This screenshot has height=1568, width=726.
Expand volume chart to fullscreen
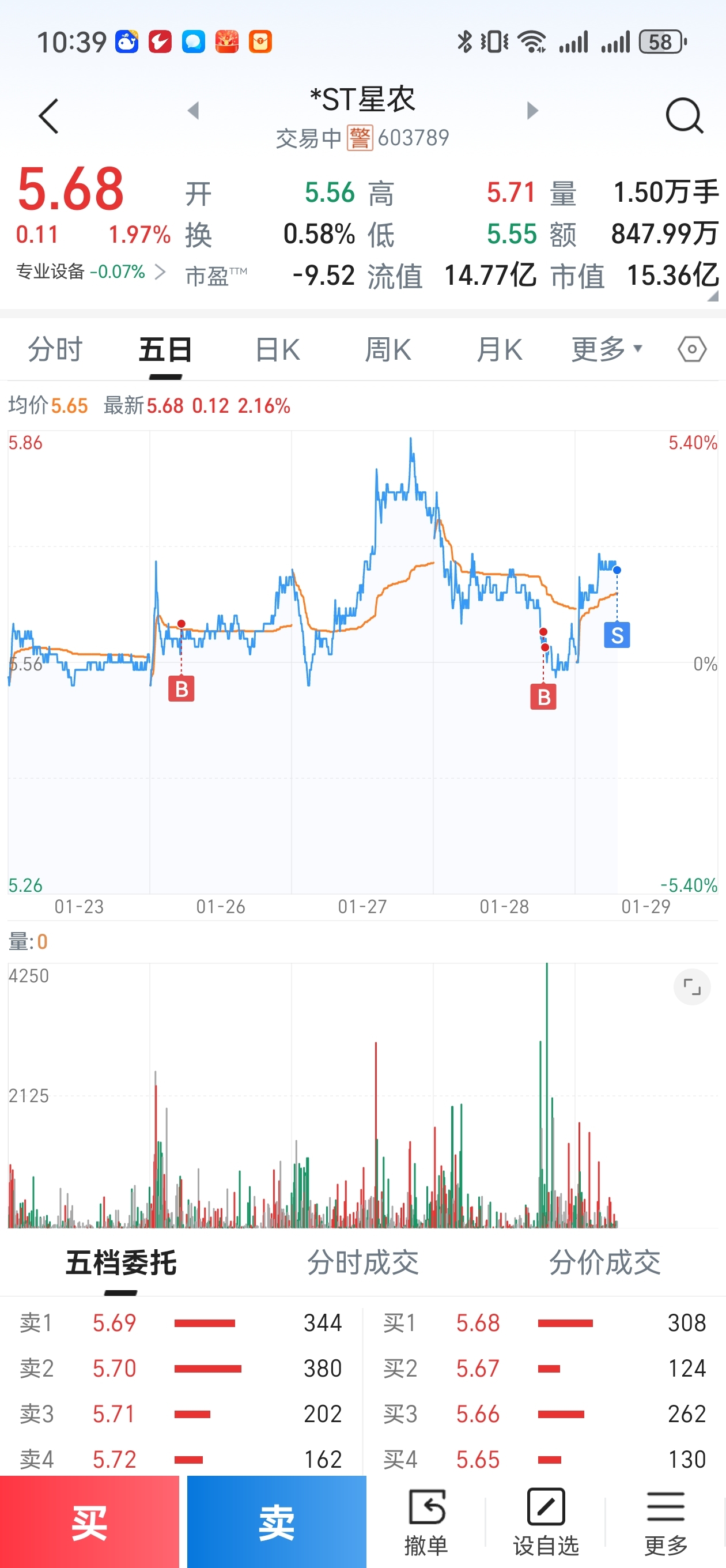(x=692, y=987)
